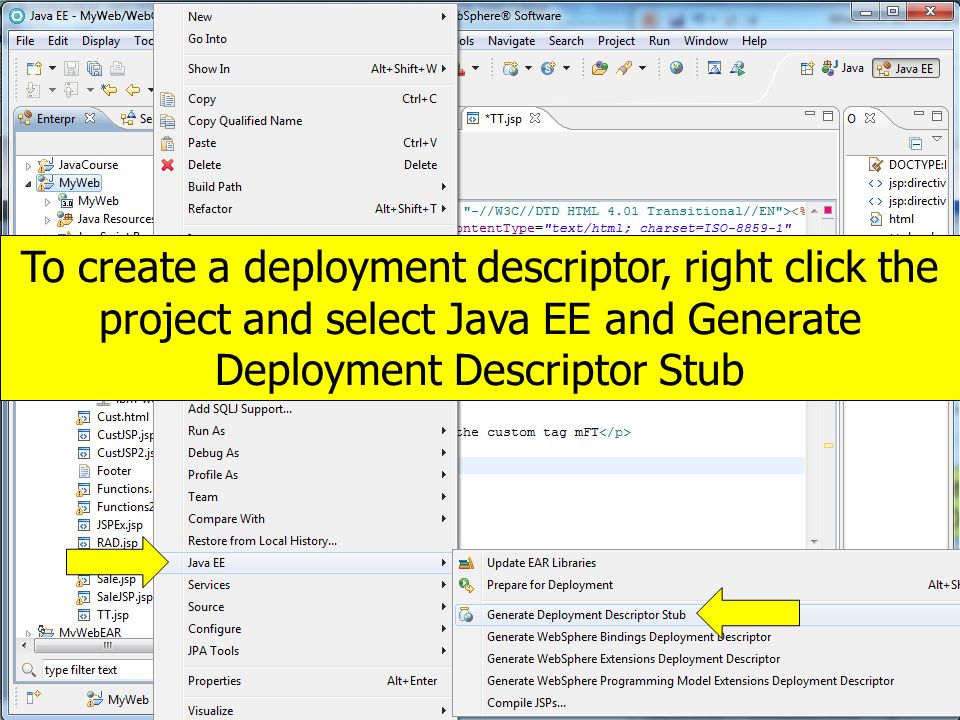Maximize the Outline view panel
Image resolution: width=960 pixels, height=720 pixels.
pos(937,116)
